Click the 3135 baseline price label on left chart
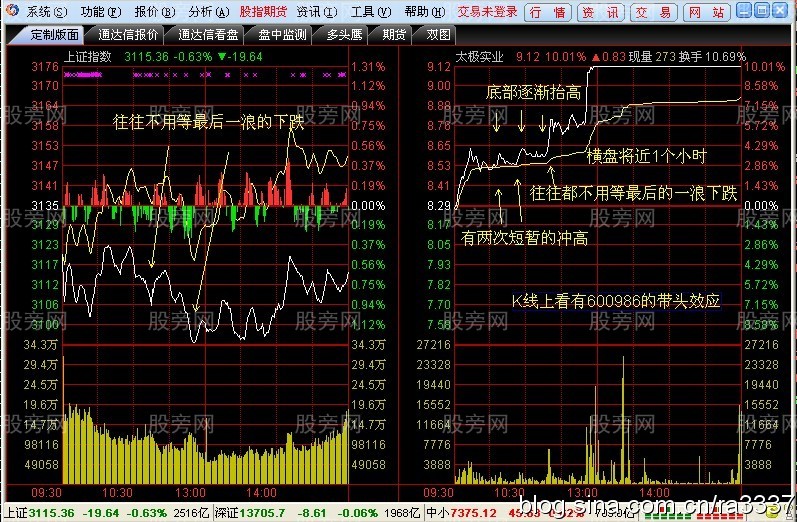The image size is (797, 522). [45, 206]
